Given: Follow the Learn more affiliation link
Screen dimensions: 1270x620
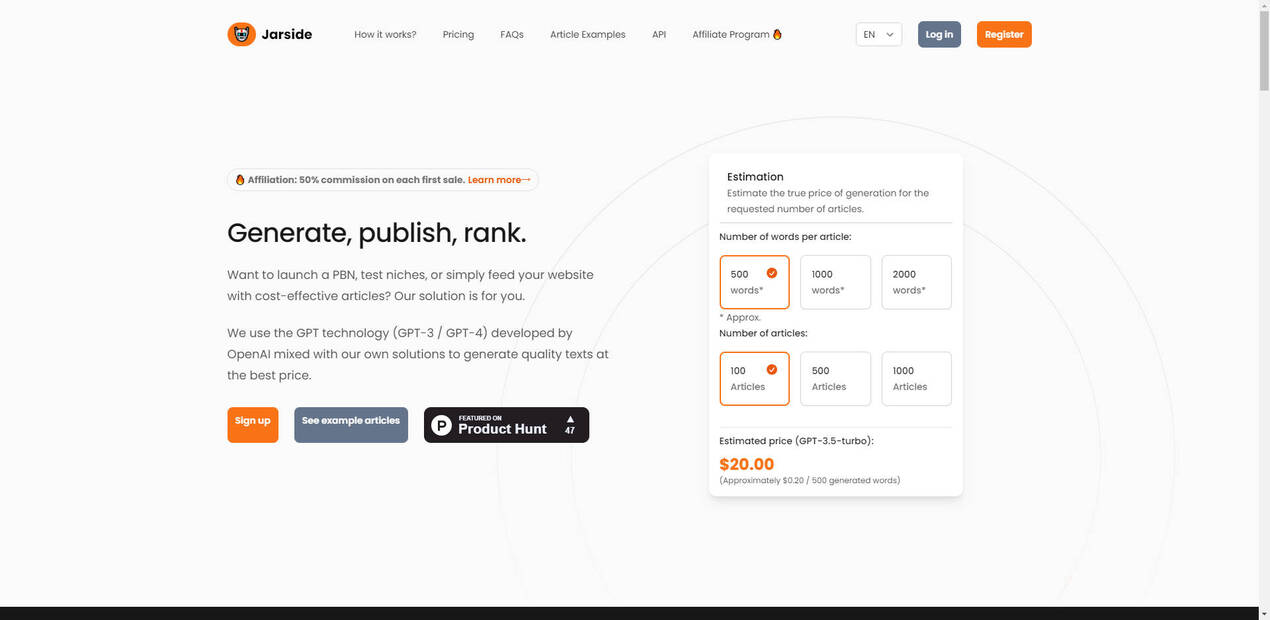Looking at the screenshot, I should [x=498, y=180].
